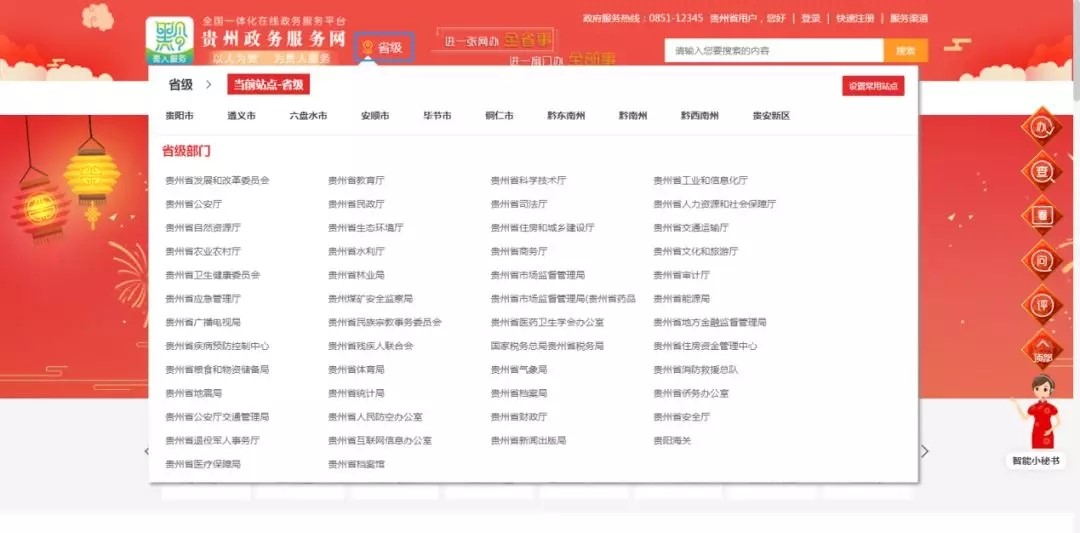Select 贵阳市 city tab

[x=179, y=116]
